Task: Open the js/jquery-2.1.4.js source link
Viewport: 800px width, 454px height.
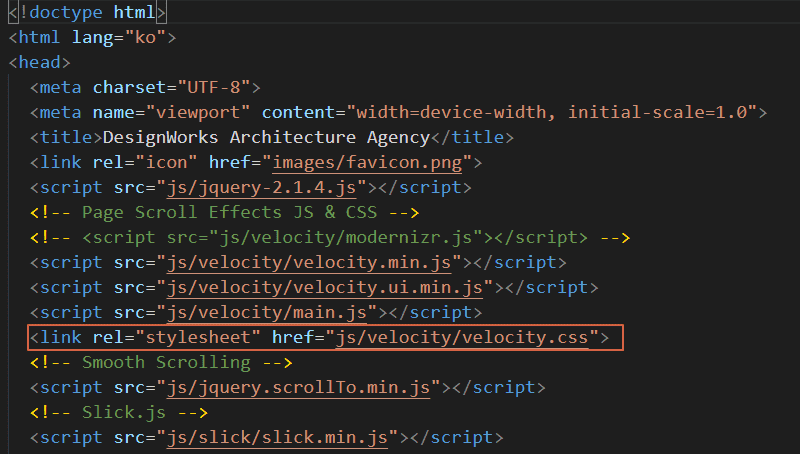Action: tap(261, 187)
